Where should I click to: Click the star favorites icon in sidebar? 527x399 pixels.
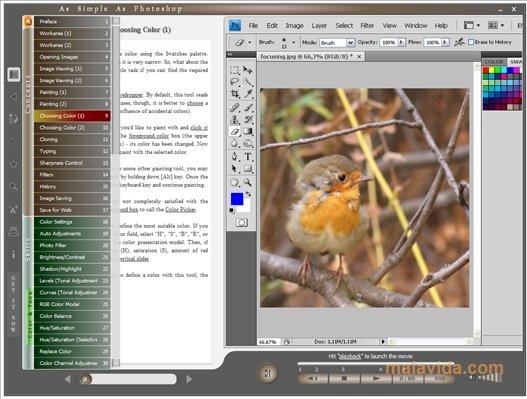13,164
